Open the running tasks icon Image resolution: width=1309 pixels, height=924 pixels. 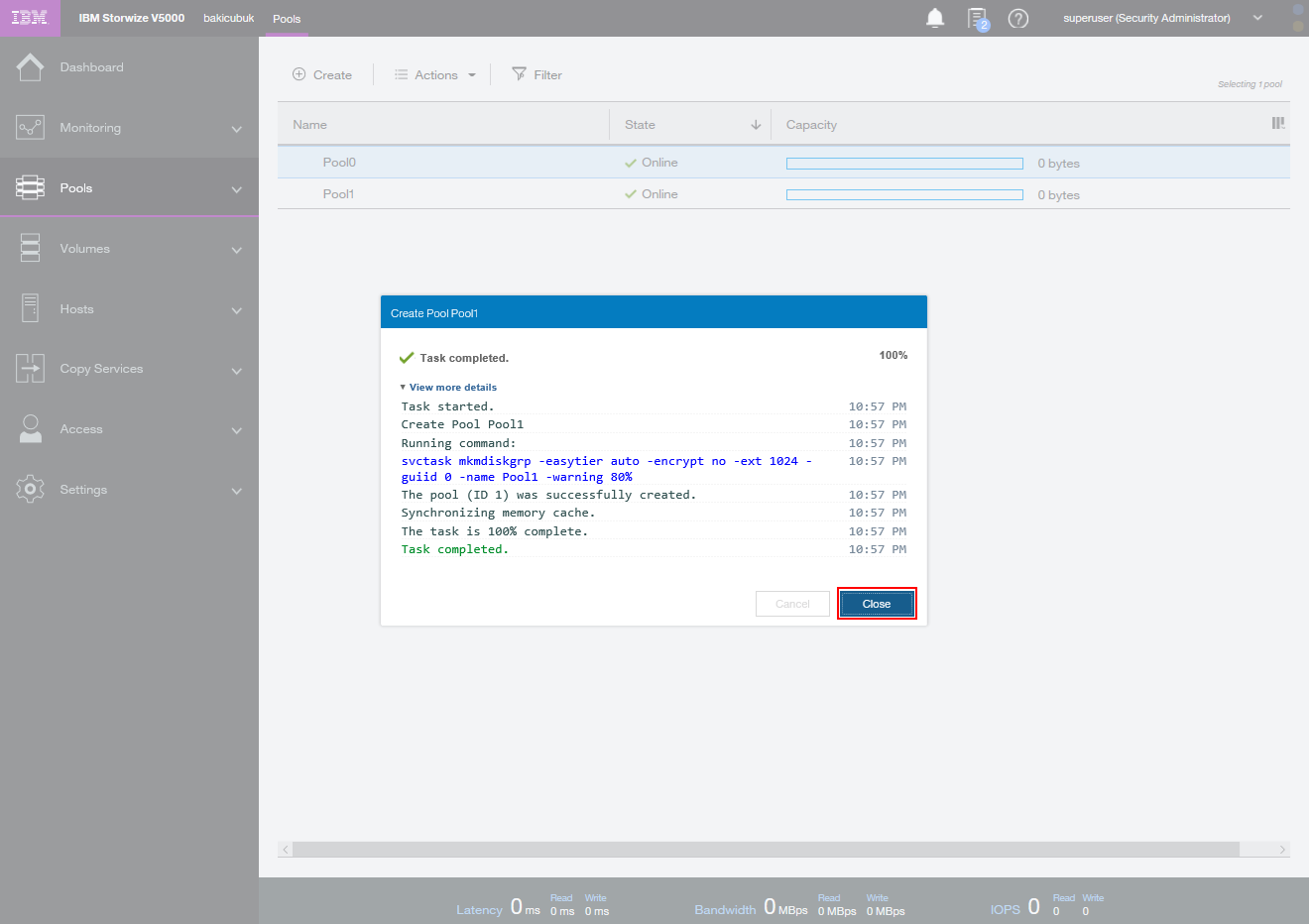978,19
